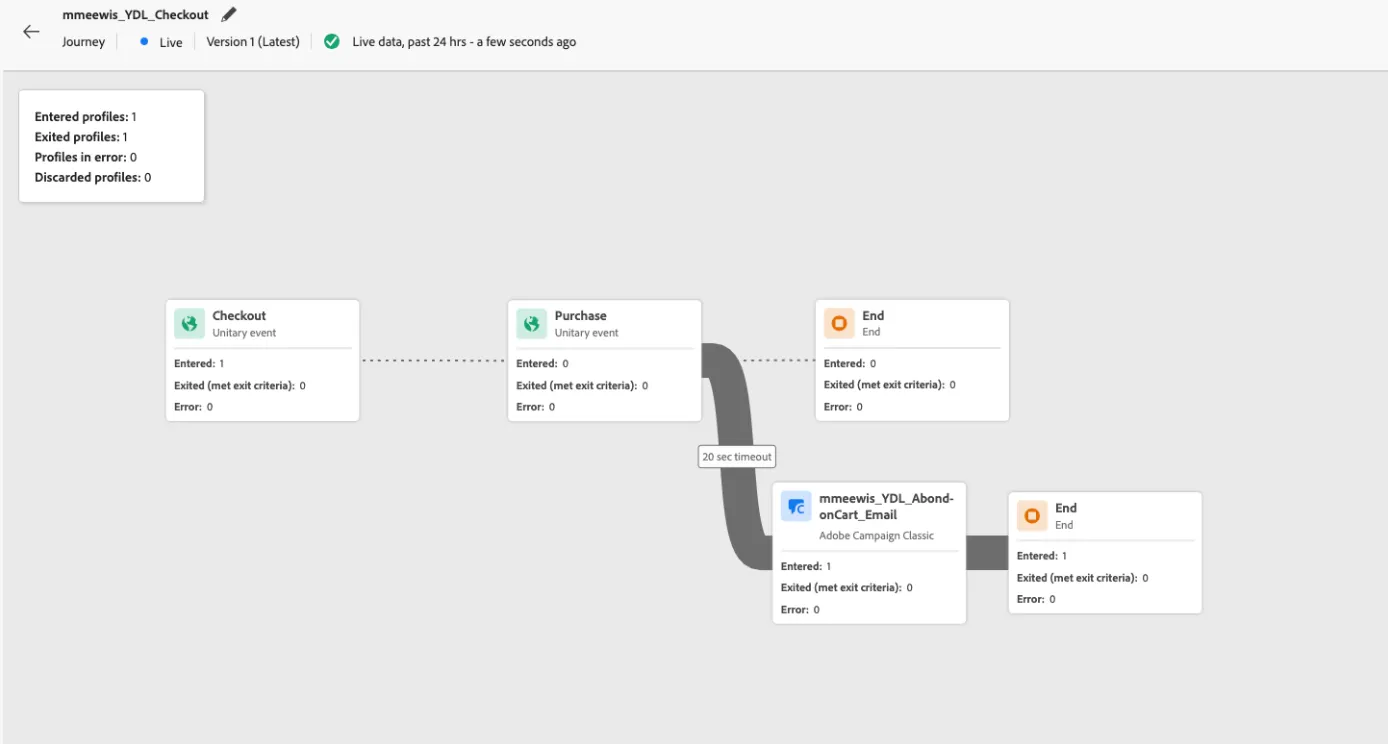Open the mmeewis_YDL_AbondonCart_Email node title

886,507
